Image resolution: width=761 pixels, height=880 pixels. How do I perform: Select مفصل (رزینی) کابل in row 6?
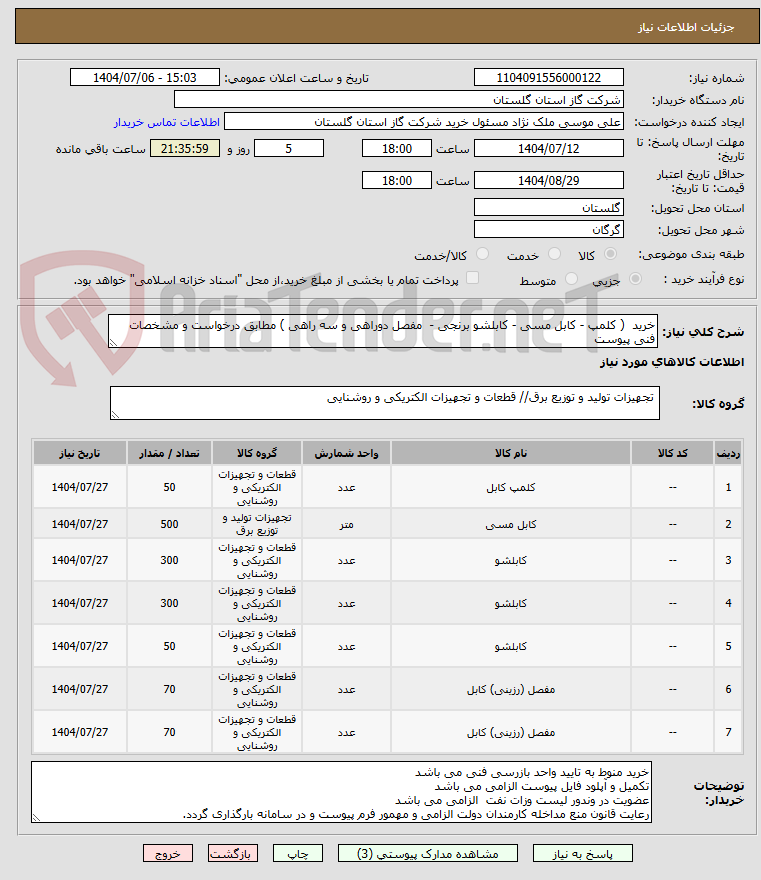pos(511,689)
